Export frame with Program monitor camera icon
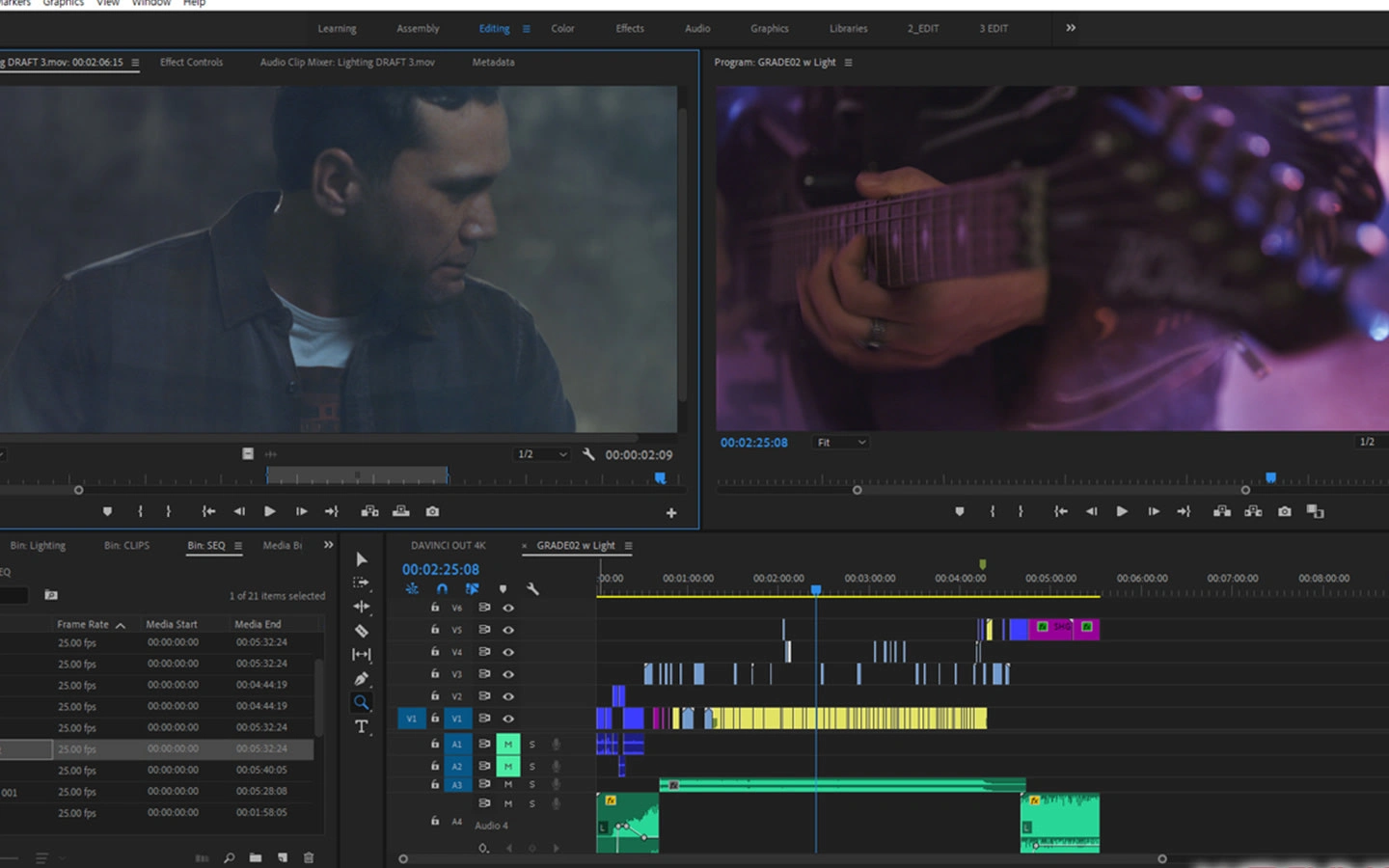 coord(1284,511)
